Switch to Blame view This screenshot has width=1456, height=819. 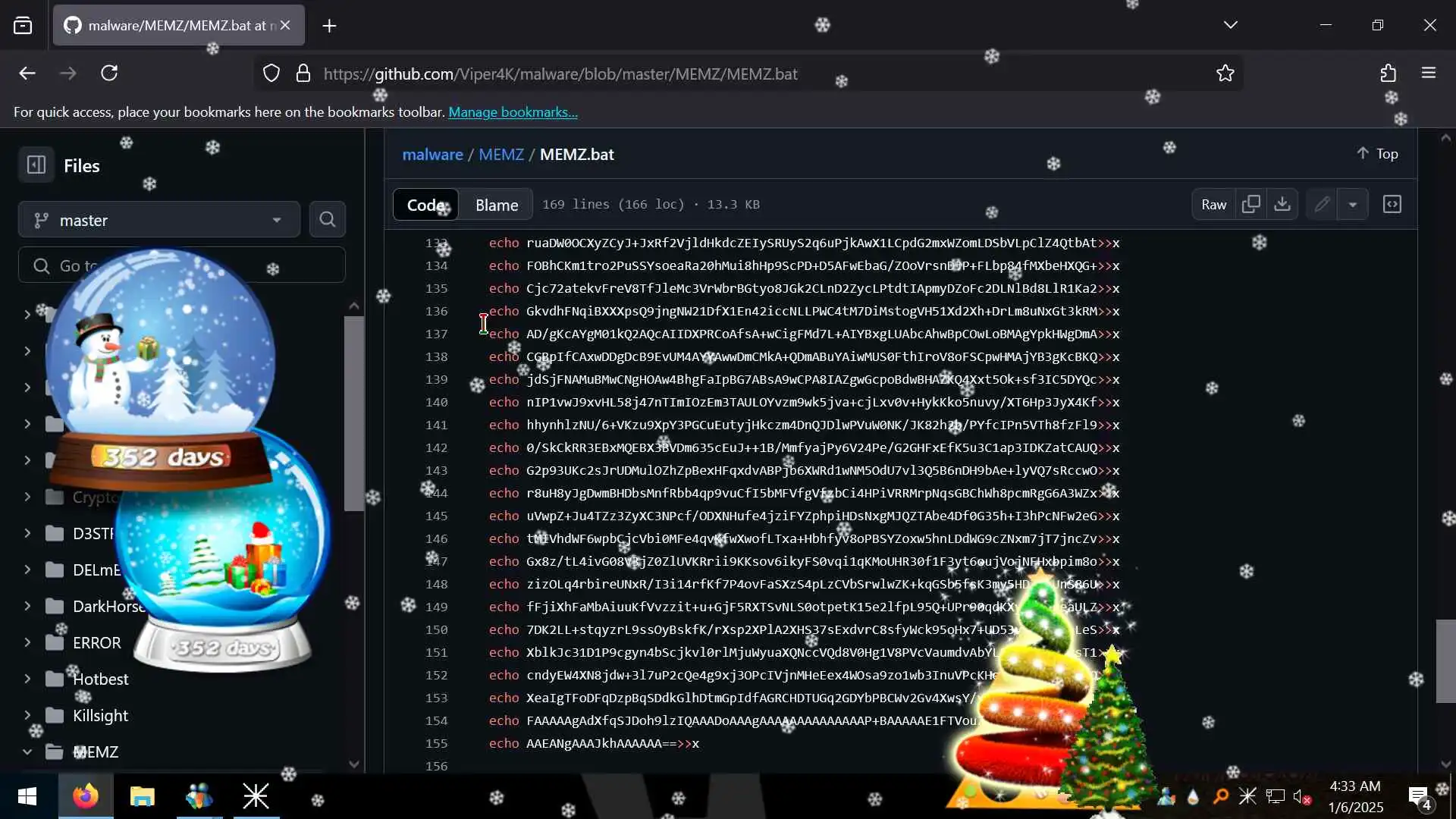click(497, 206)
